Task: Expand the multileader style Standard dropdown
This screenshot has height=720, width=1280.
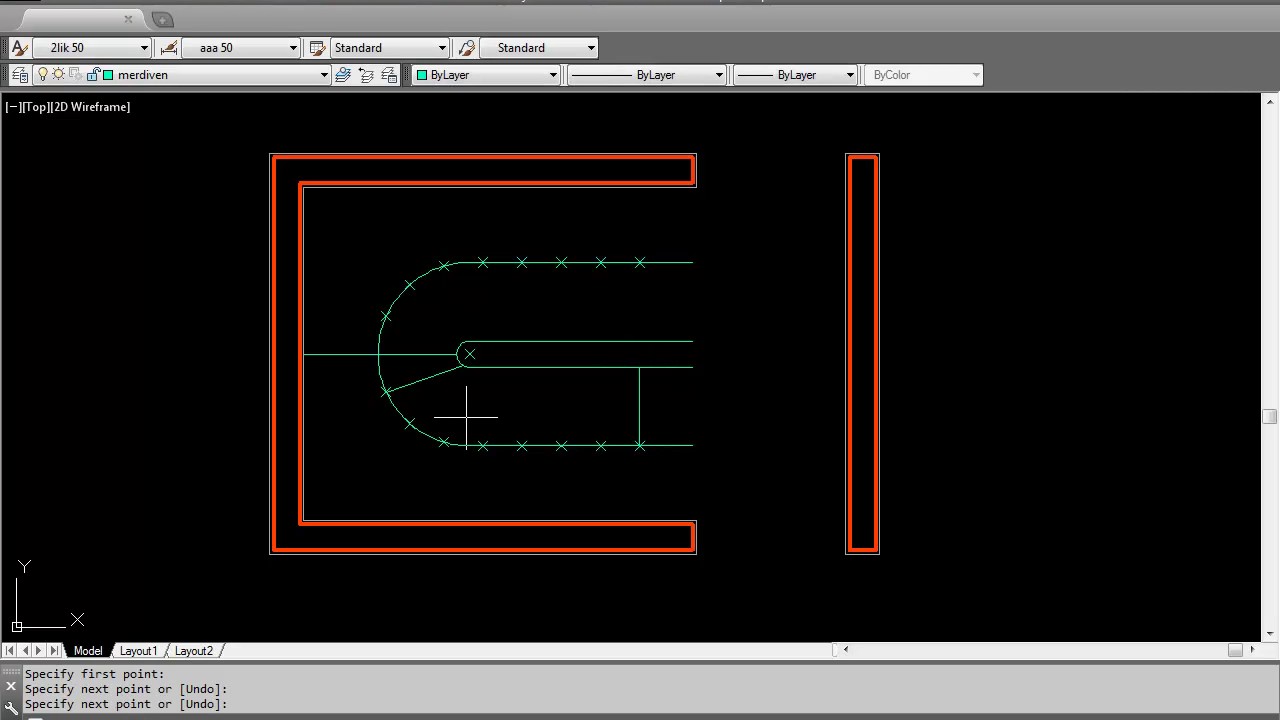Action: point(591,48)
